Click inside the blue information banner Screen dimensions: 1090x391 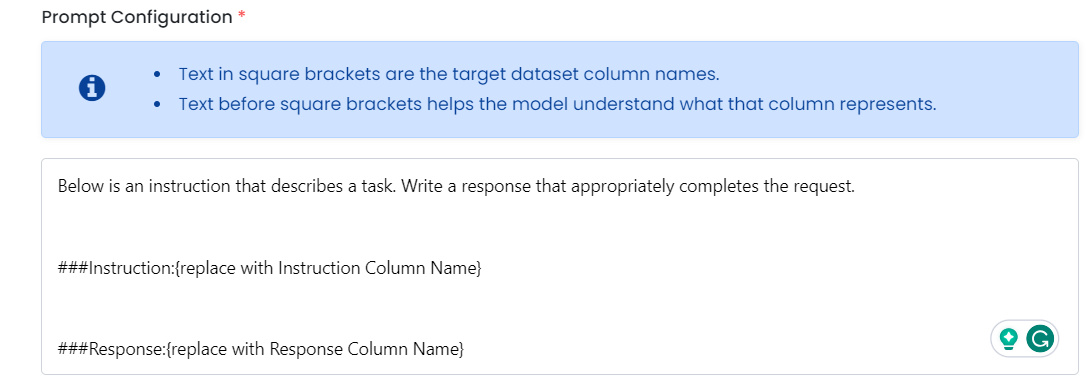click(560, 89)
